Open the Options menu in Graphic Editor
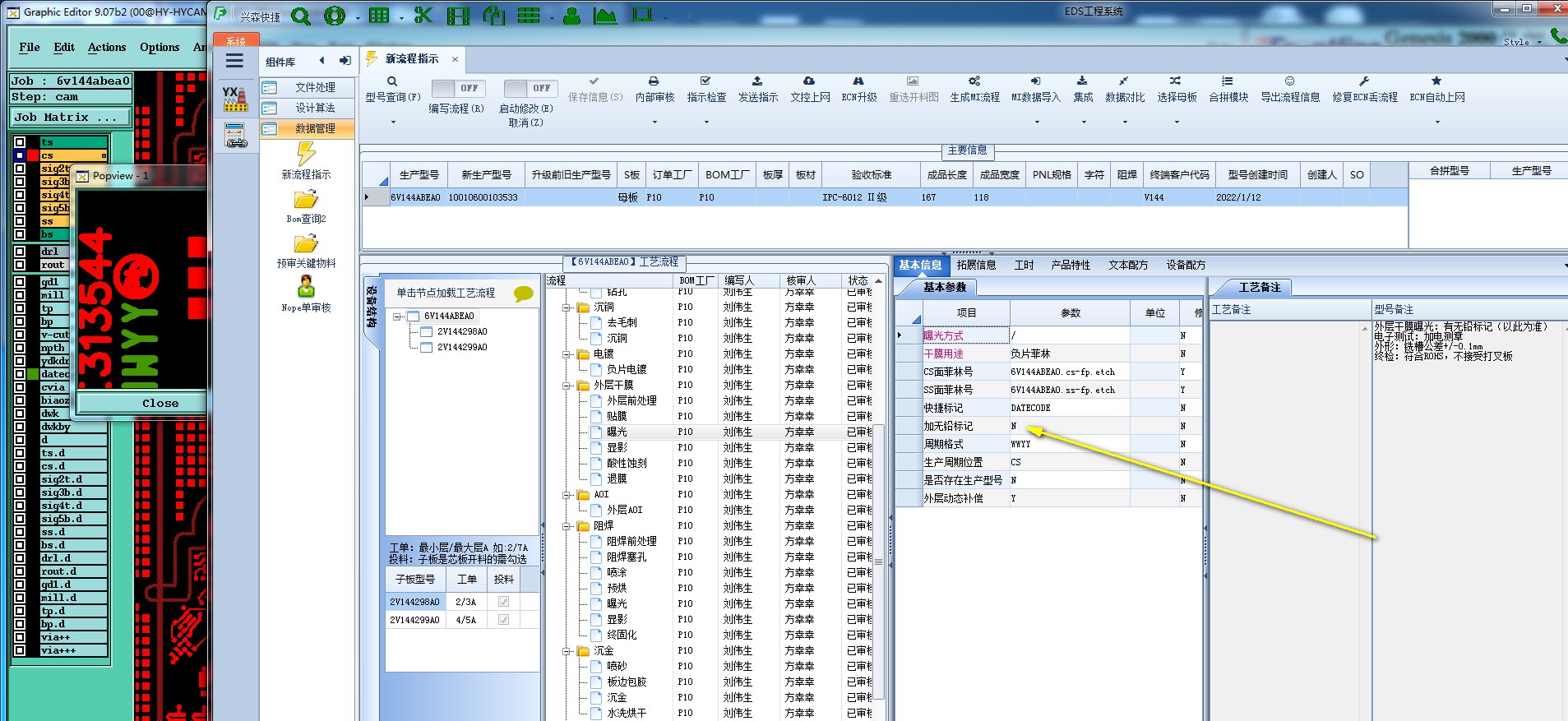This screenshot has width=1568, height=721. (x=160, y=48)
